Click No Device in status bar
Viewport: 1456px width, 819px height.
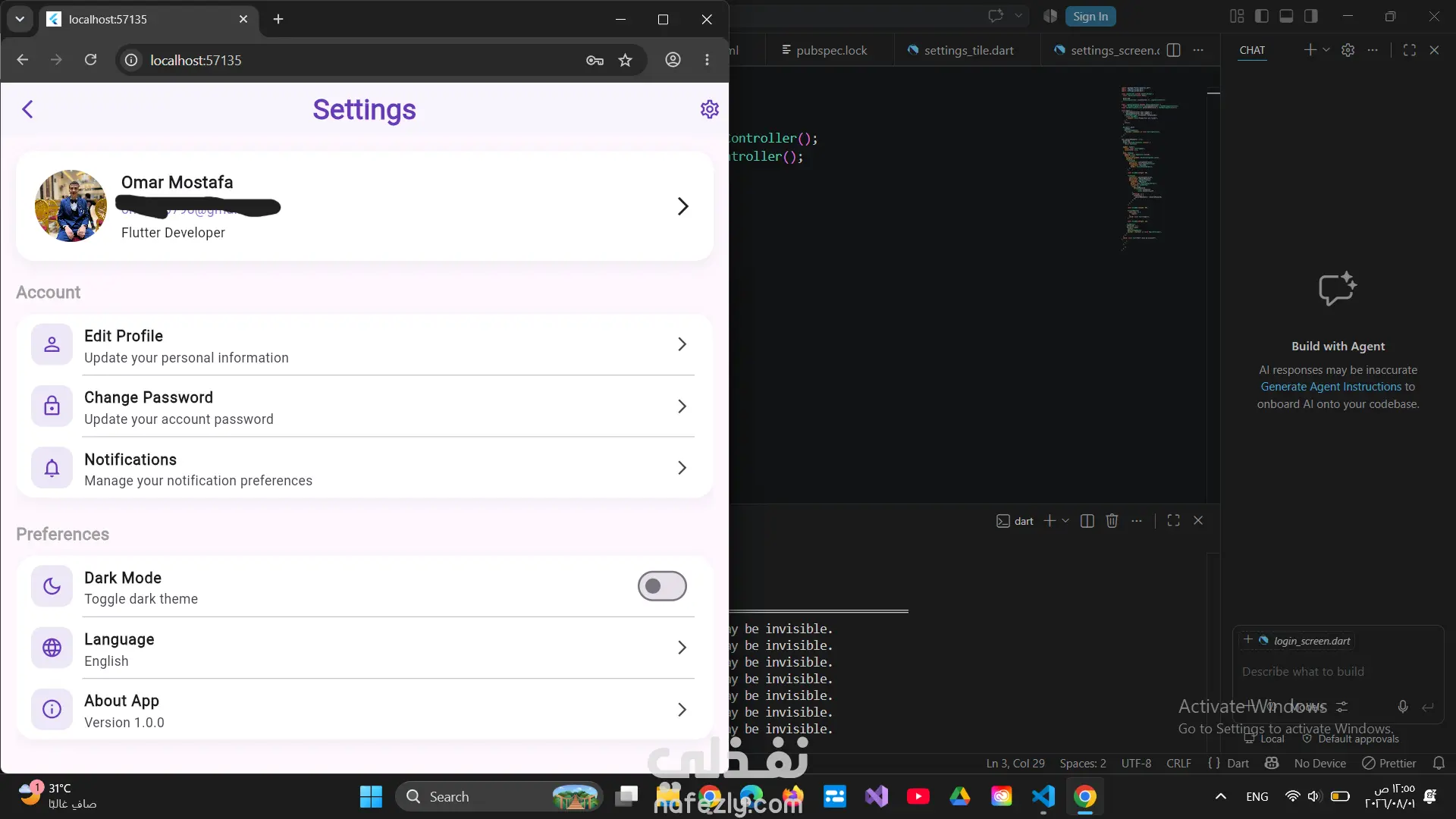coord(1320,764)
